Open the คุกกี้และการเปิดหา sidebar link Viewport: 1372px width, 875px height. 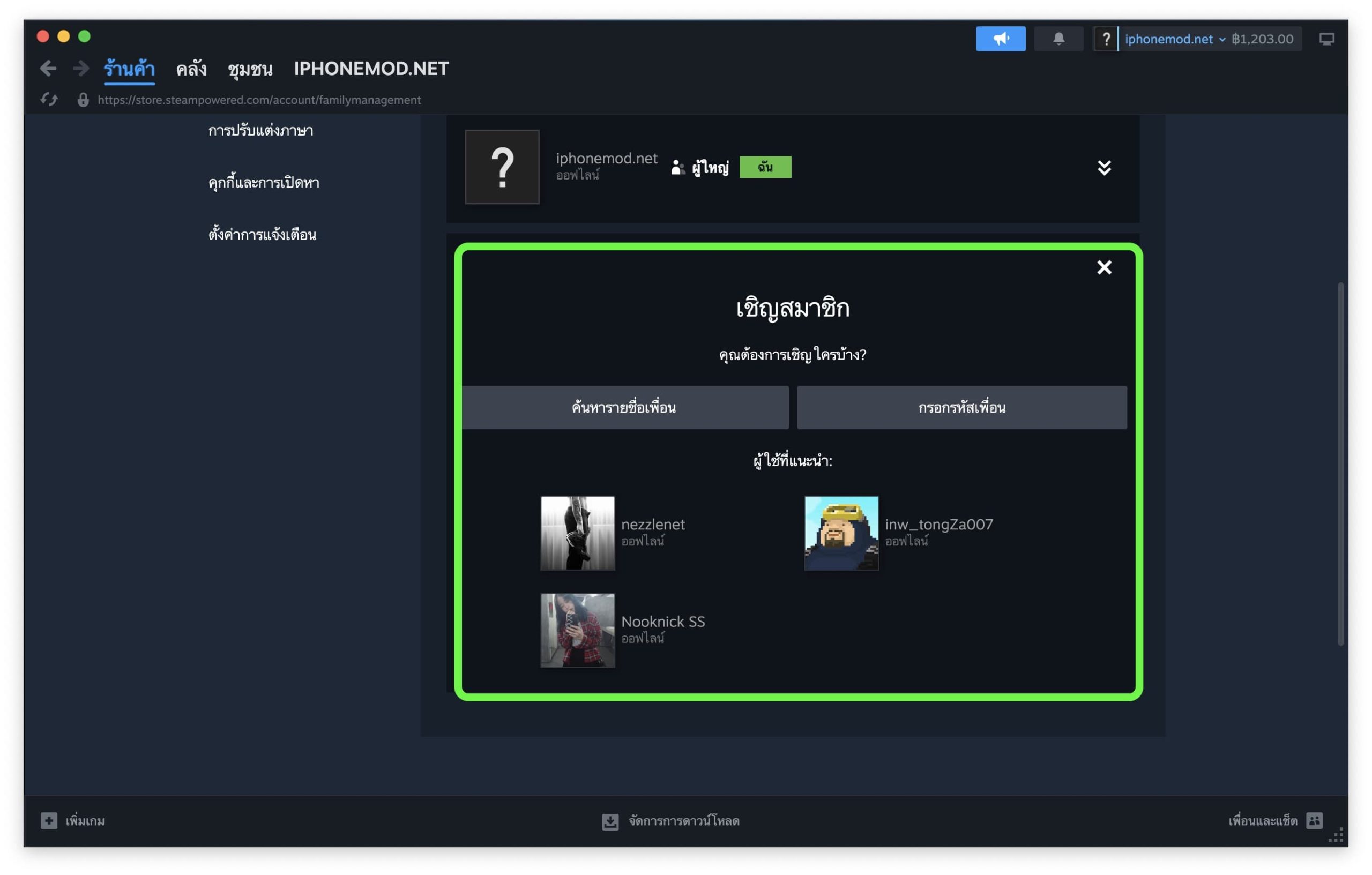point(263,183)
